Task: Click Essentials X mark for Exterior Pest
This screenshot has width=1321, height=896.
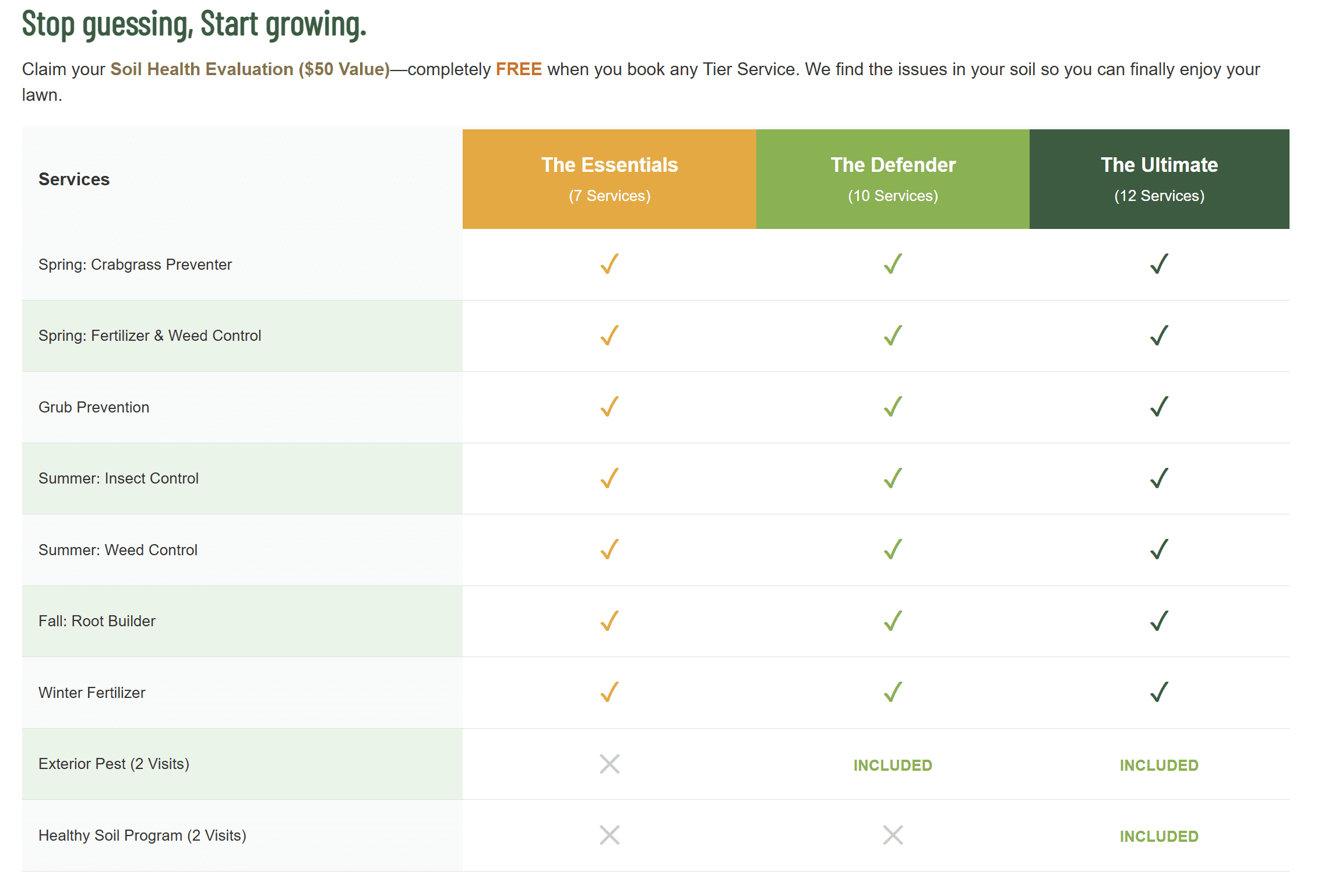Action: [610, 764]
